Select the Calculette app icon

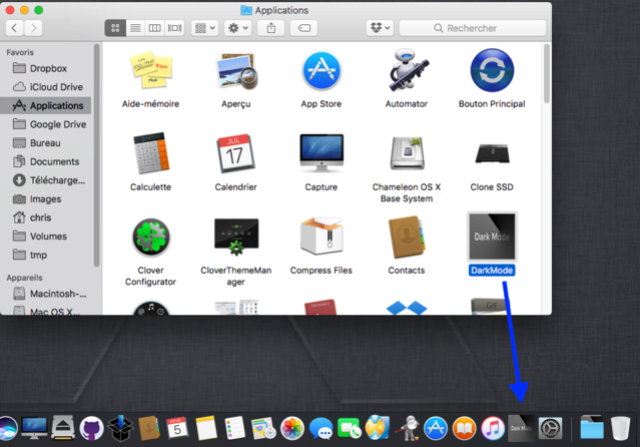pyautogui.click(x=151, y=153)
